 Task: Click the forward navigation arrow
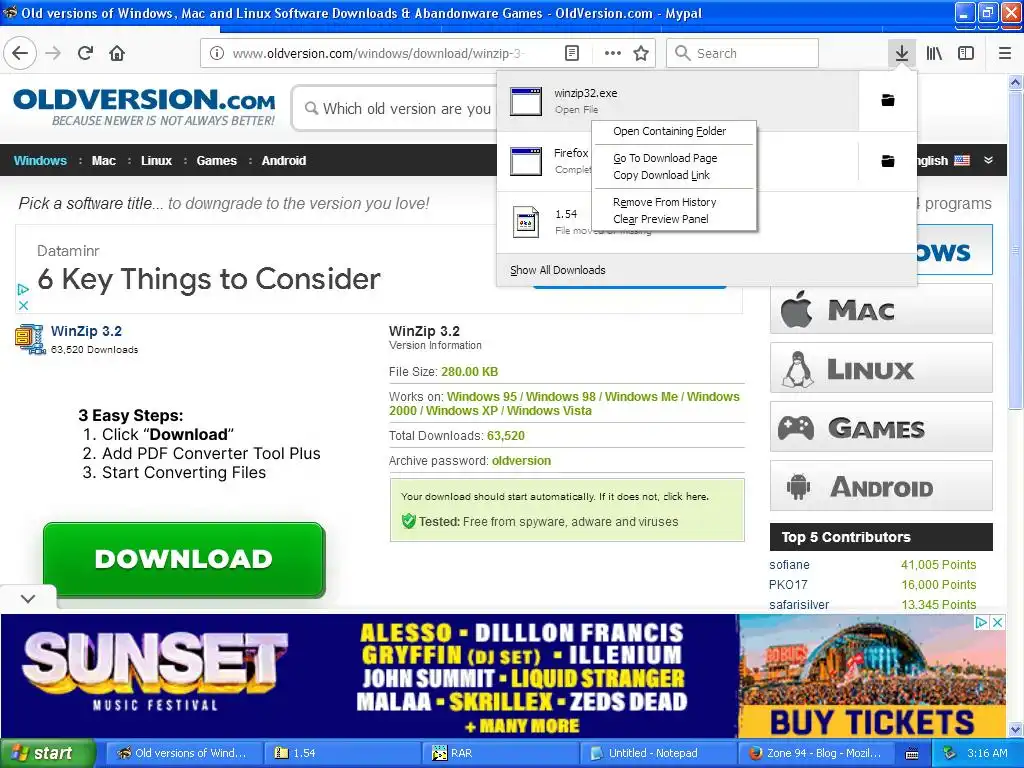click(x=53, y=53)
